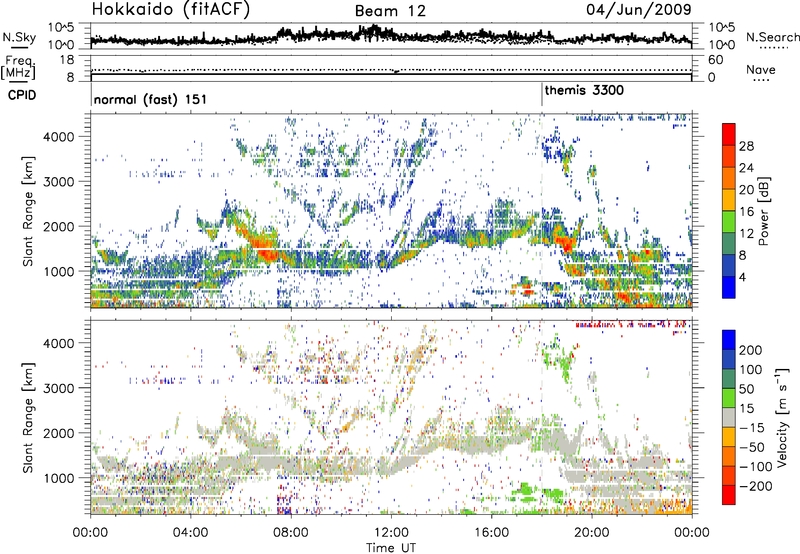Screen dimensions: 800x554
Task: Click the 'themis 3300' CPID text
Action: point(584,91)
